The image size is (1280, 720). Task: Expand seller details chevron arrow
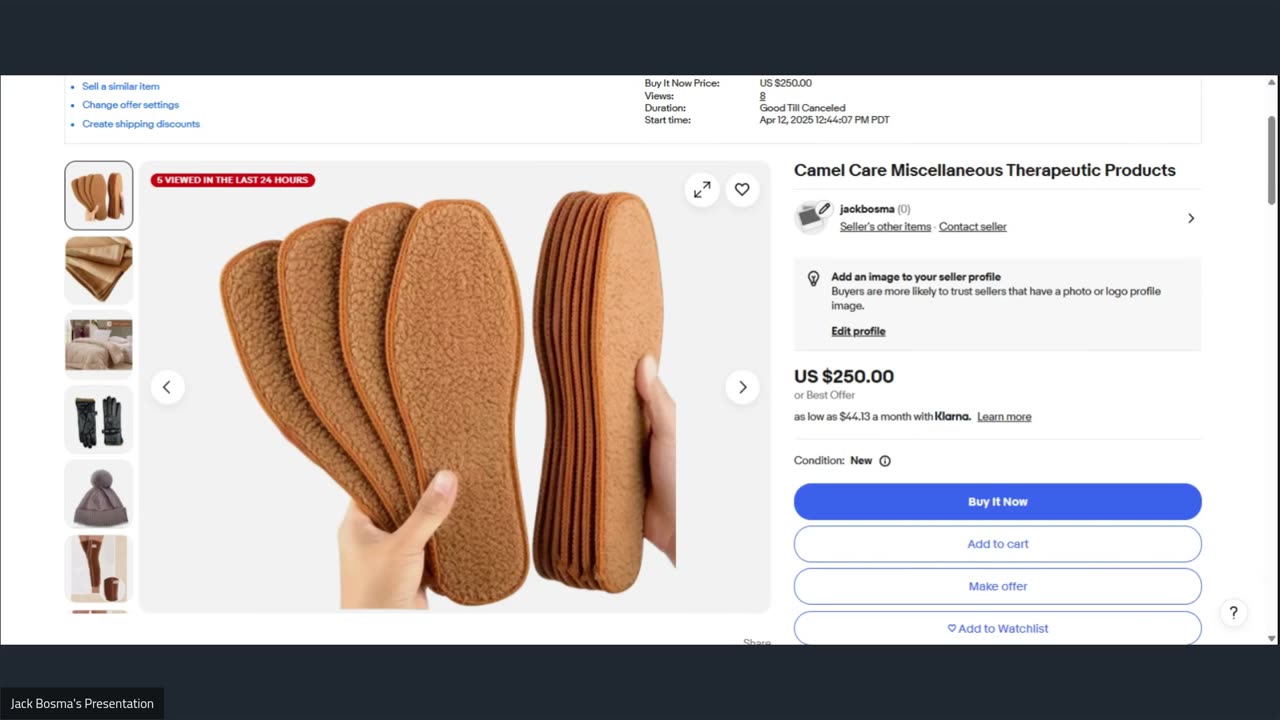pyautogui.click(x=1190, y=218)
